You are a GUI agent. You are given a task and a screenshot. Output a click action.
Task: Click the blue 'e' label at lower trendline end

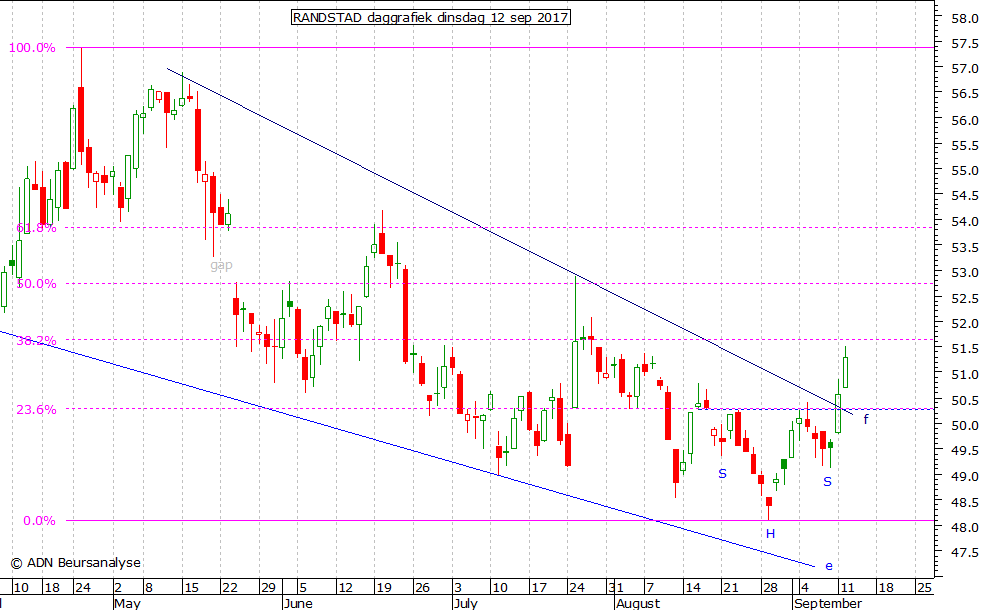pos(829,566)
